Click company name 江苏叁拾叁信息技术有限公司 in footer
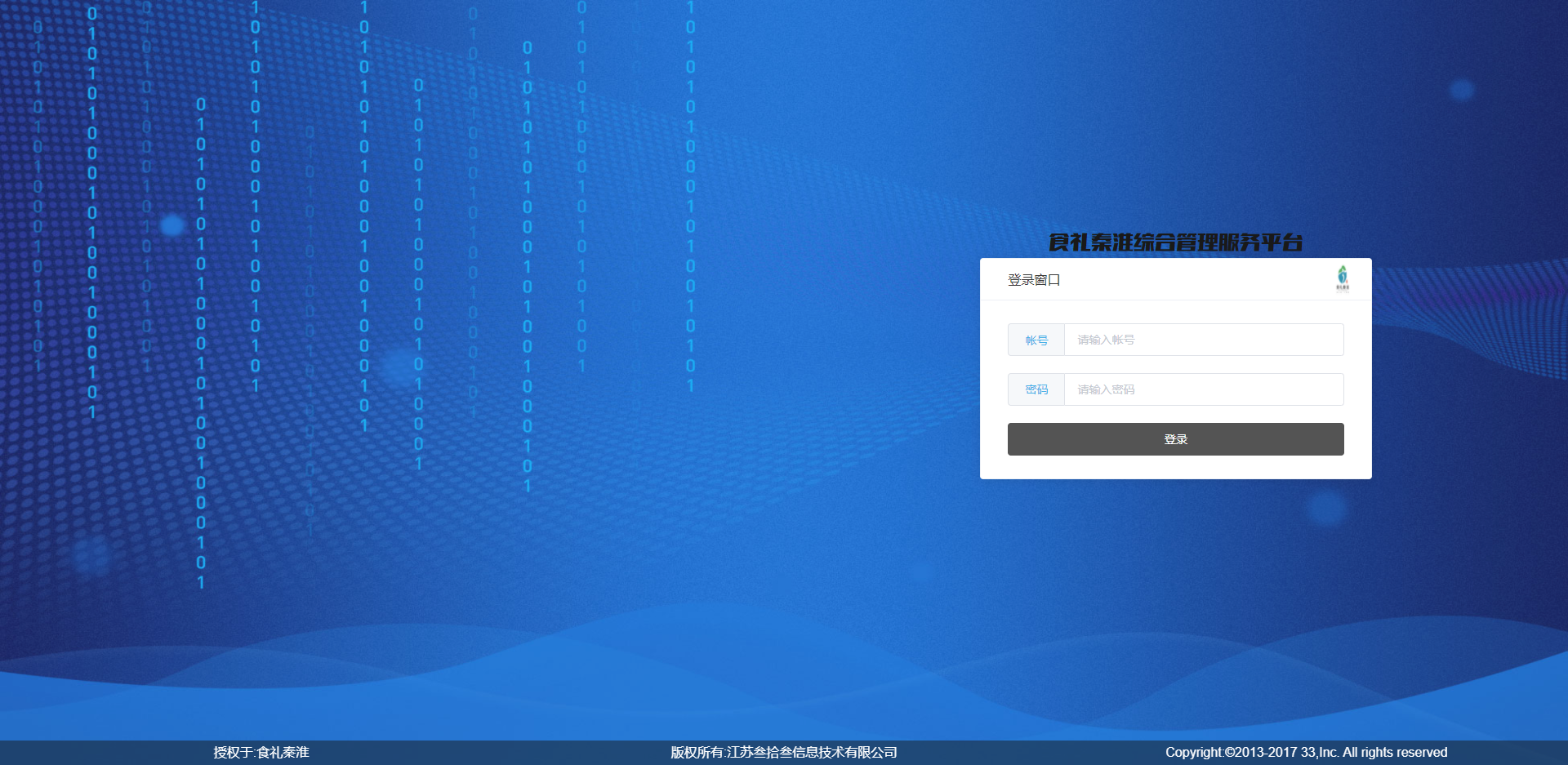 pyautogui.click(x=812, y=753)
